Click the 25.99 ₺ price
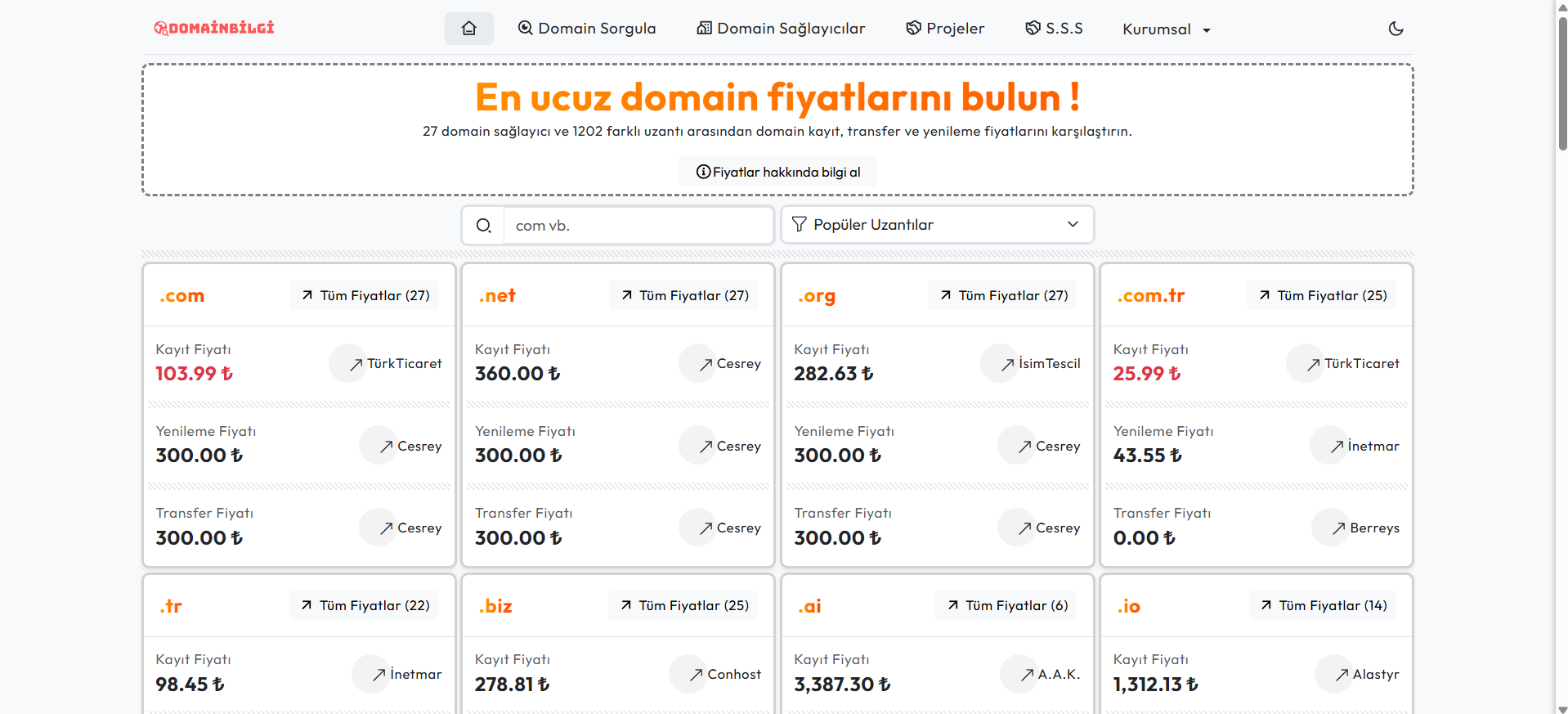 click(x=1147, y=374)
